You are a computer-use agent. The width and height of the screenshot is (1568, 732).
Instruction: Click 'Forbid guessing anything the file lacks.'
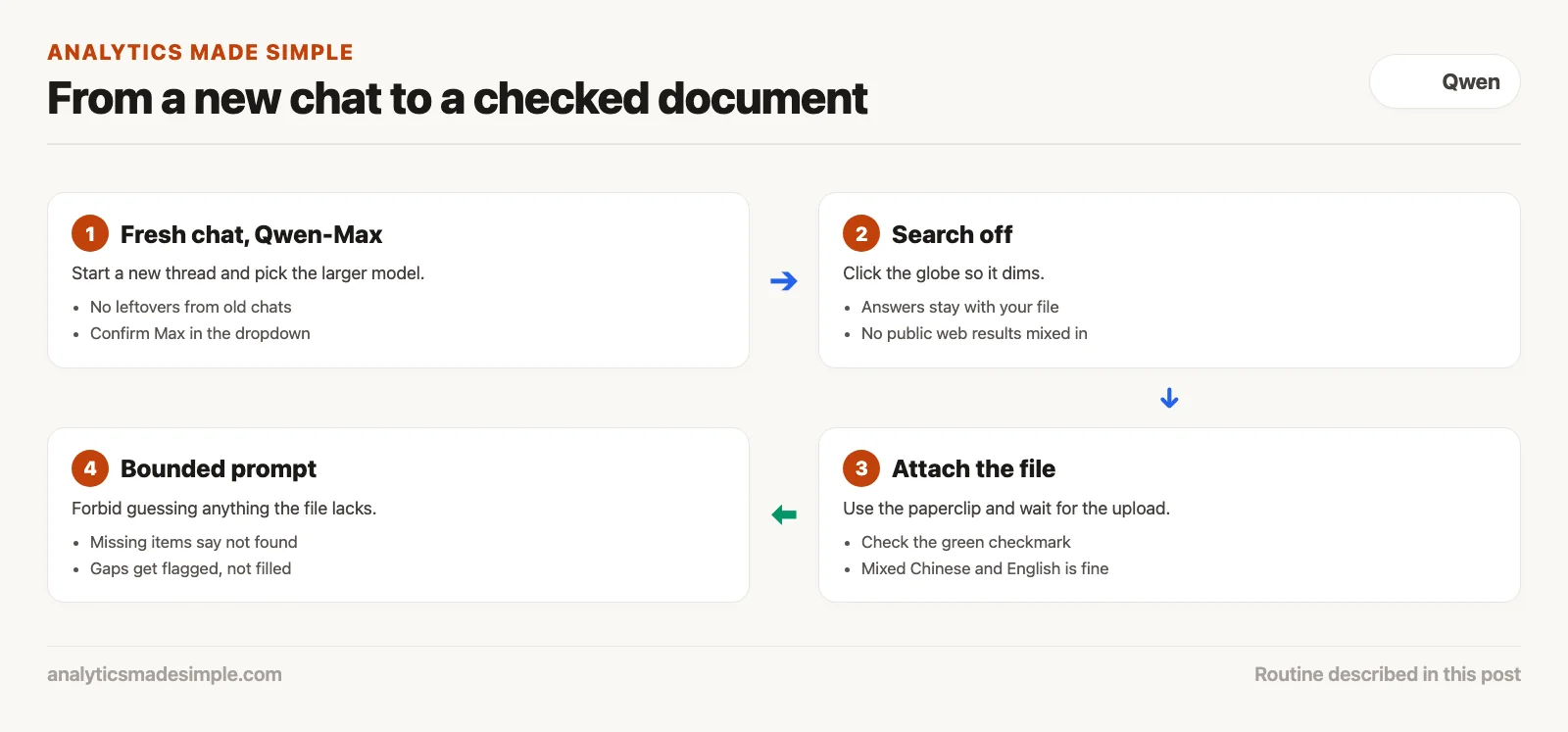click(223, 509)
